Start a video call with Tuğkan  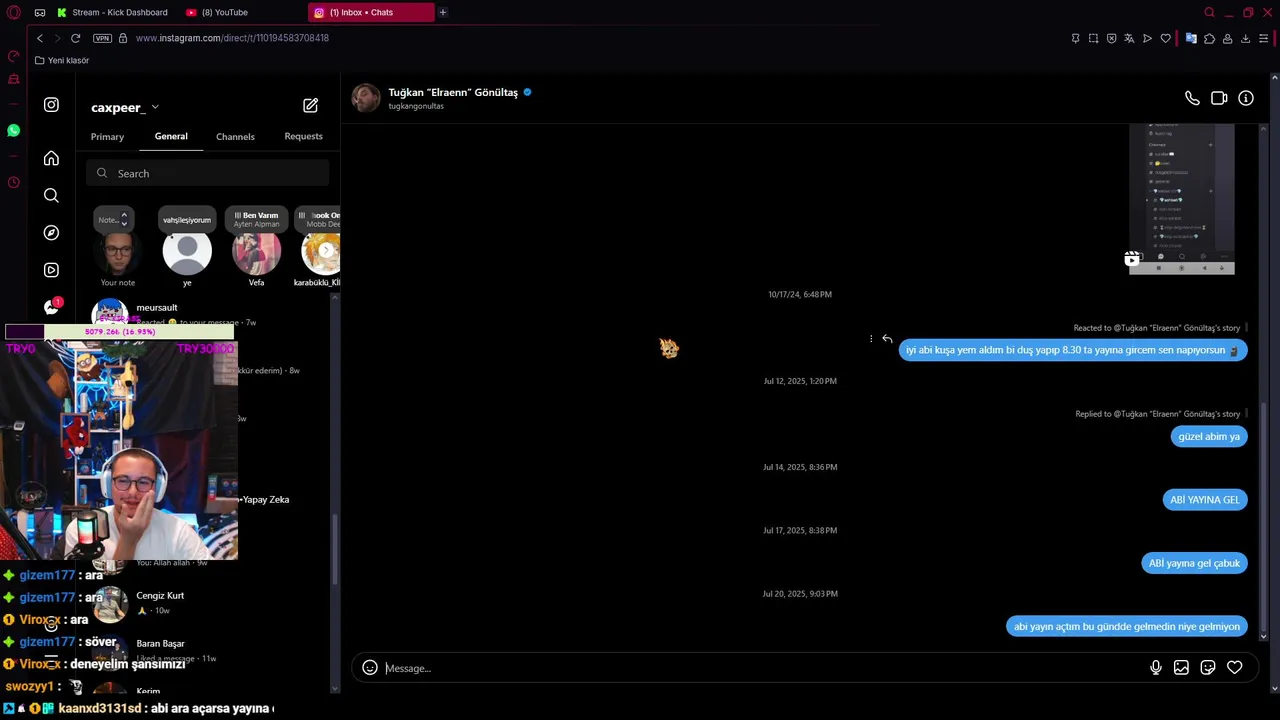[1219, 98]
